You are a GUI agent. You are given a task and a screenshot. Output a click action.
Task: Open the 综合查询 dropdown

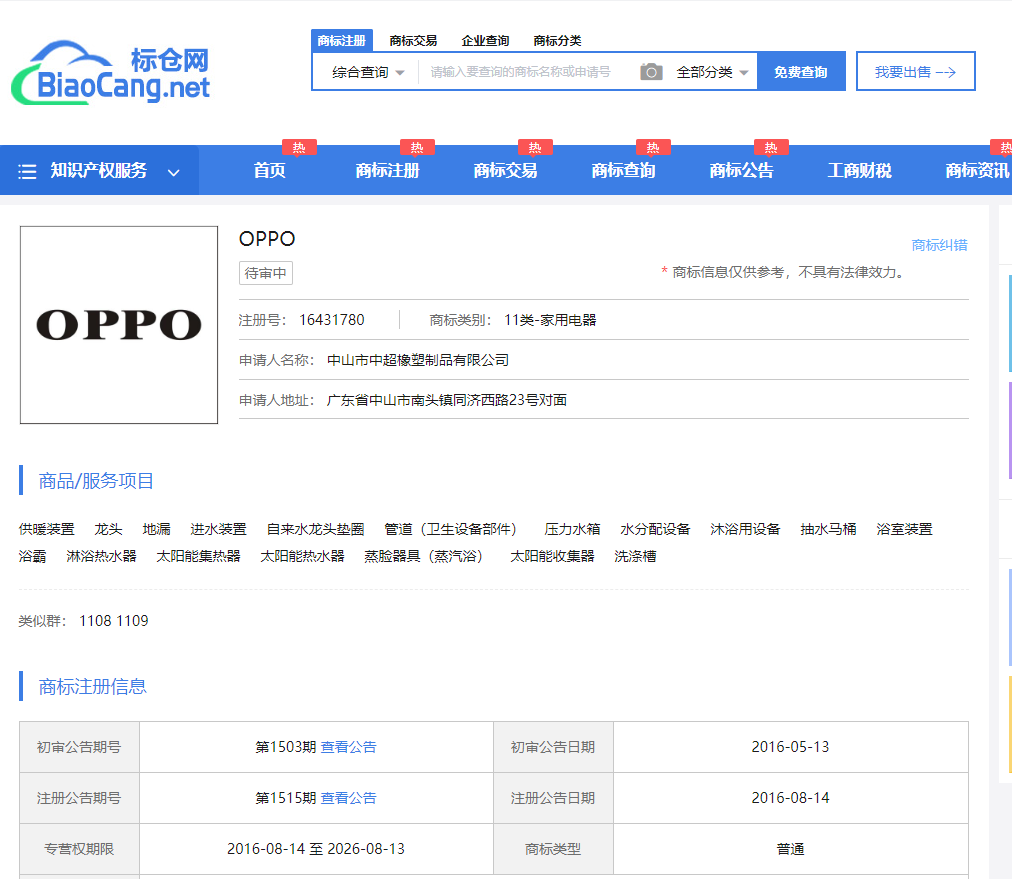point(368,72)
